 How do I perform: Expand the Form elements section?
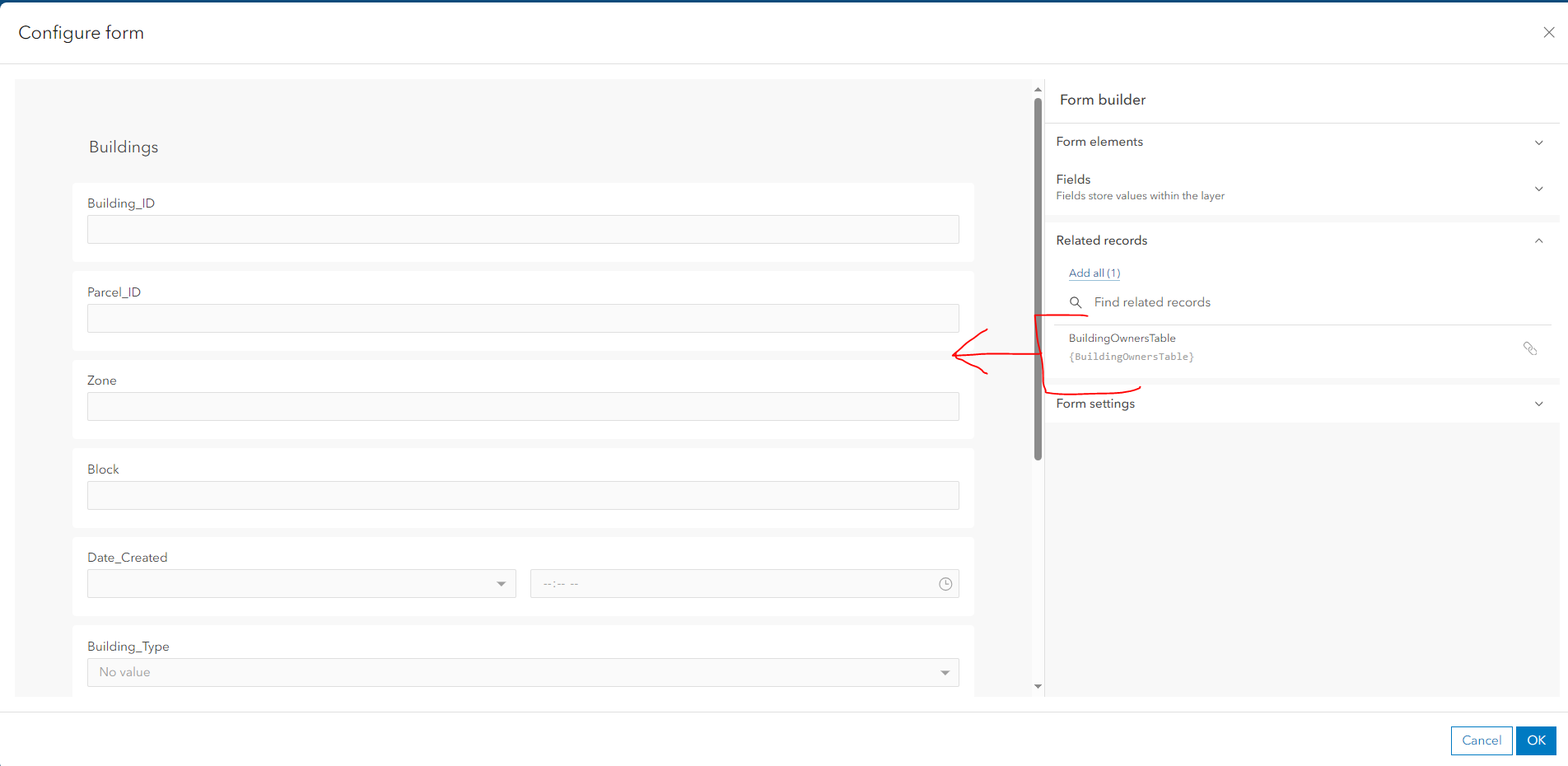[x=1538, y=142]
